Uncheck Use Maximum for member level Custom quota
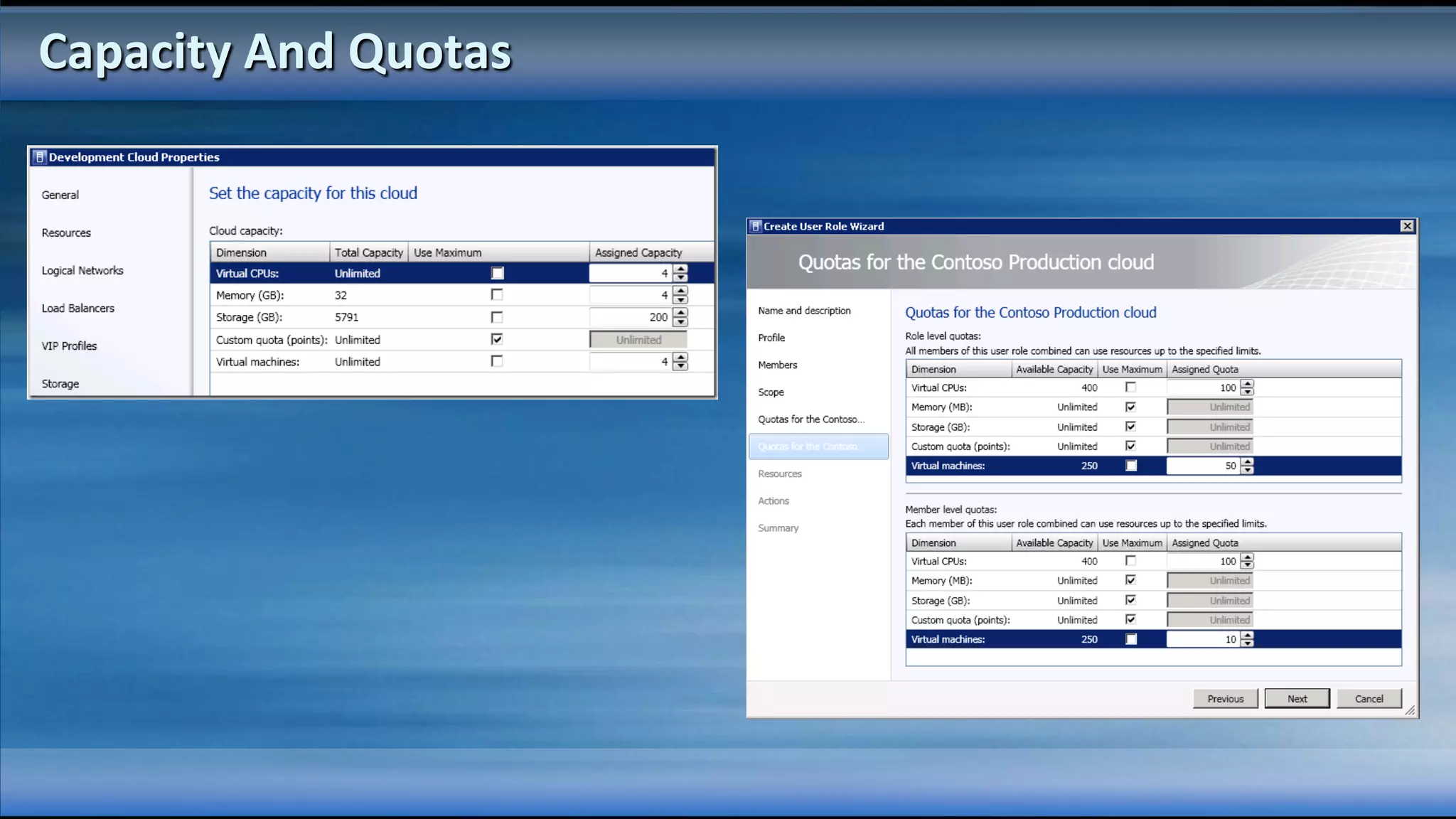Viewport: 1456px width, 819px height. [1130, 619]
